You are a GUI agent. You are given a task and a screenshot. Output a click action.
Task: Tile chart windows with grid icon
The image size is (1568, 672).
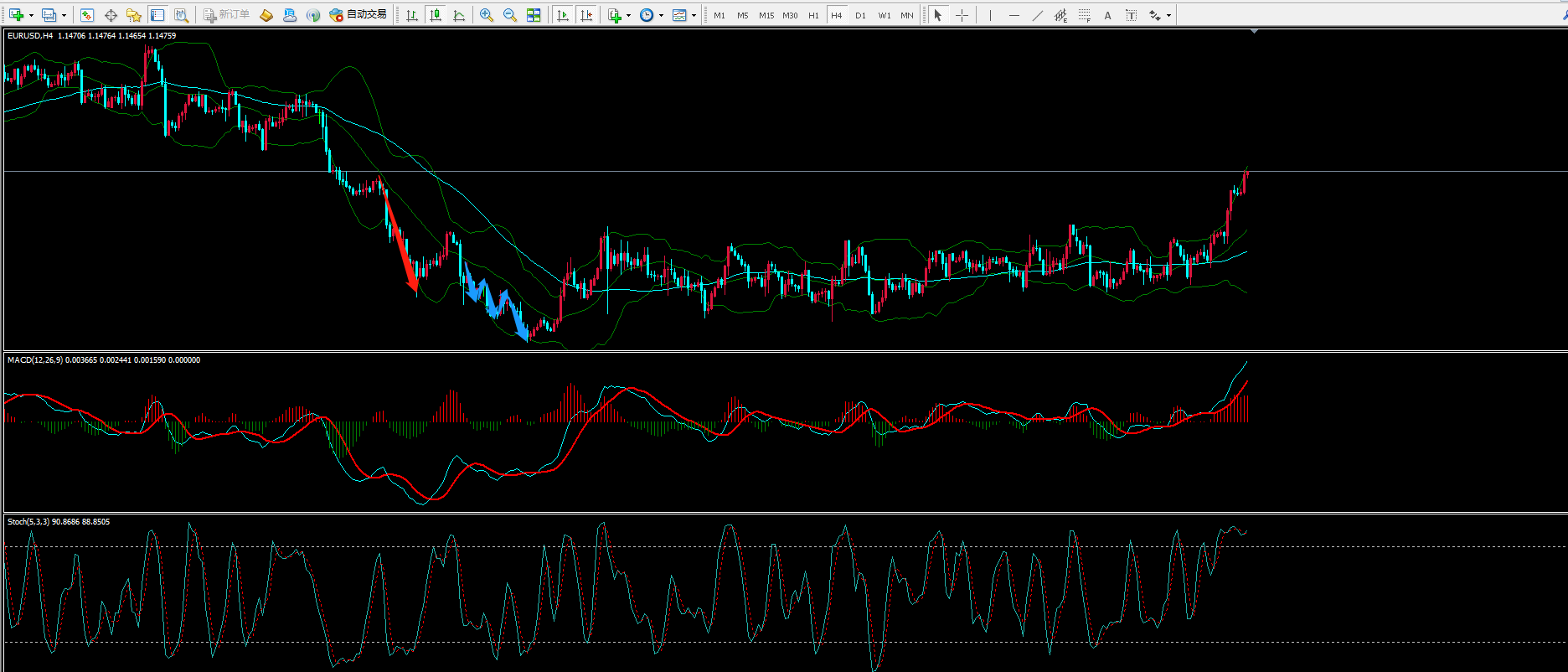click(x=534, y=15)
